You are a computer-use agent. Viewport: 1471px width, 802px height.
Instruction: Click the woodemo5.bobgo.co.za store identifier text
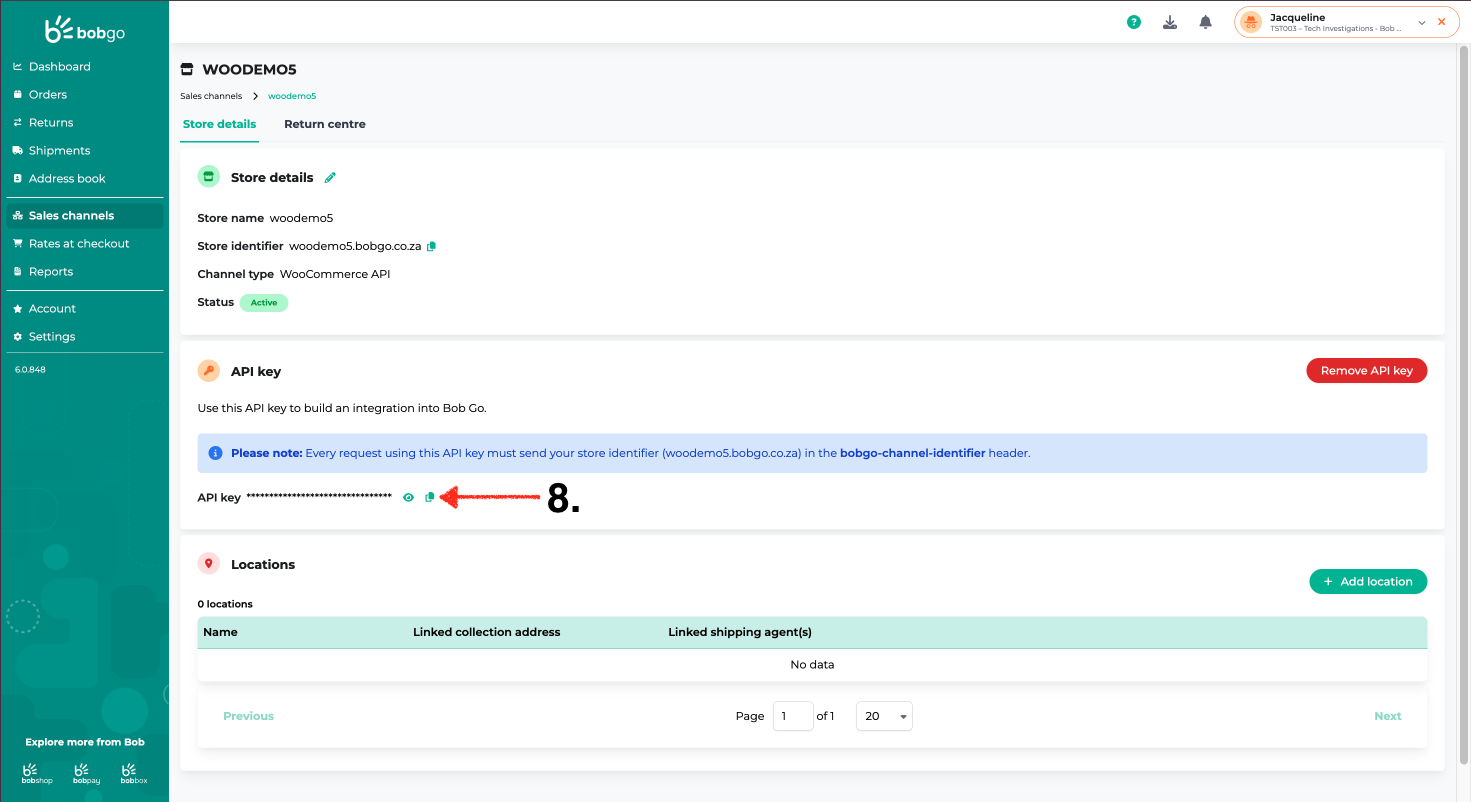[355, 246]
